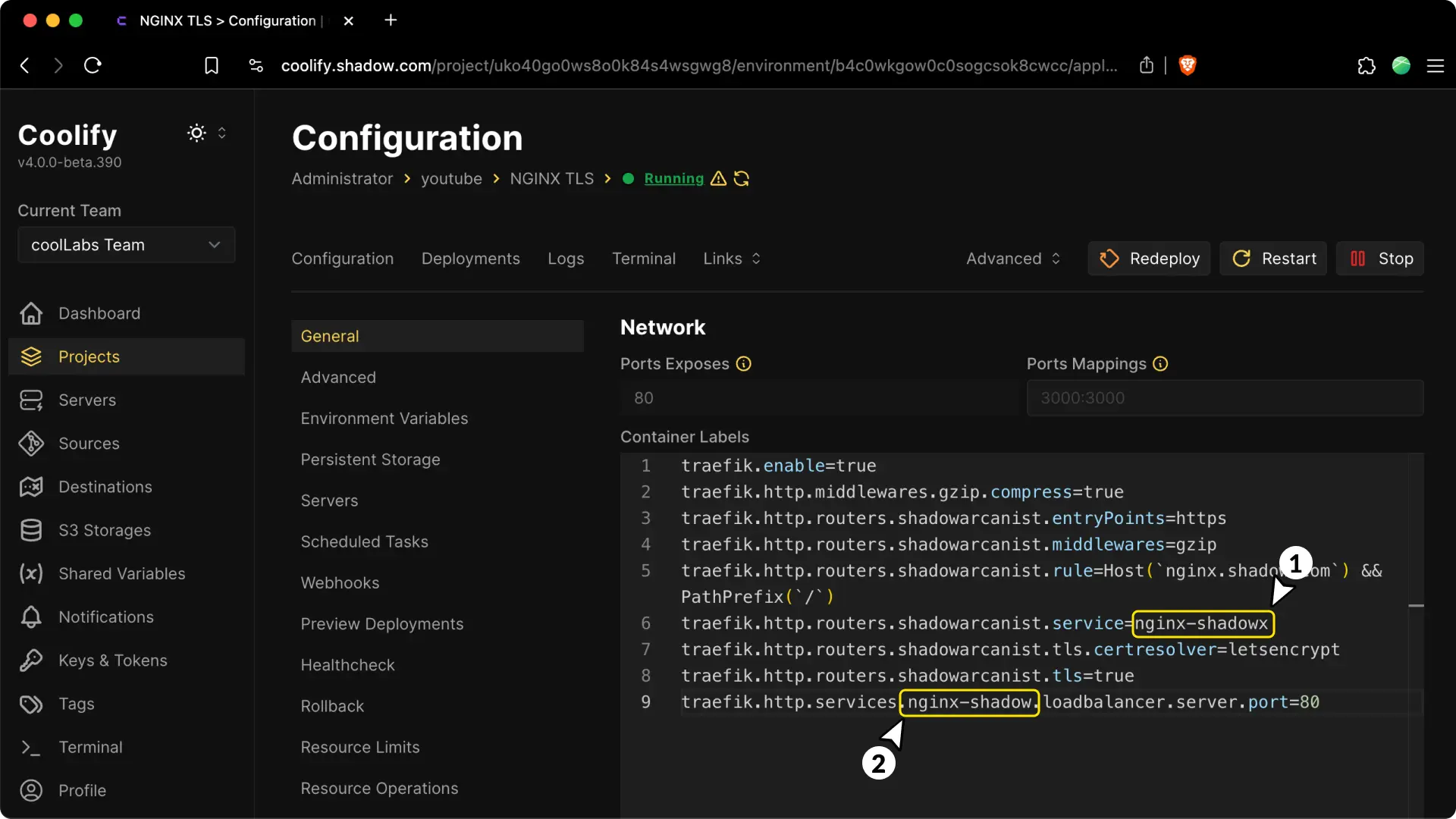Switch to the Configuration tab
This screenshot has width=1456, height=819.
343,259
